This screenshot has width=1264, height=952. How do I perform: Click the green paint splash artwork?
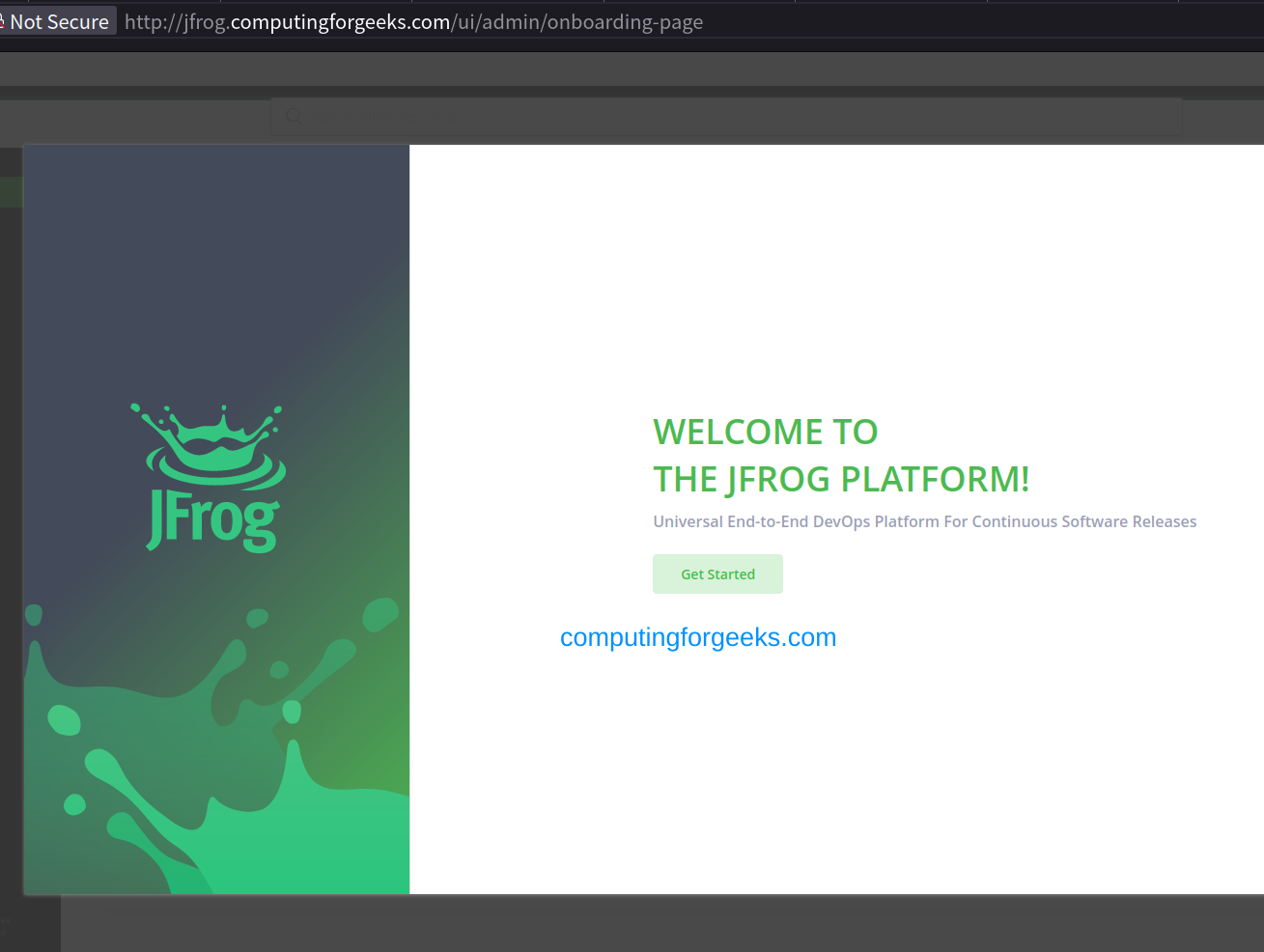click(x=193, y=772)
